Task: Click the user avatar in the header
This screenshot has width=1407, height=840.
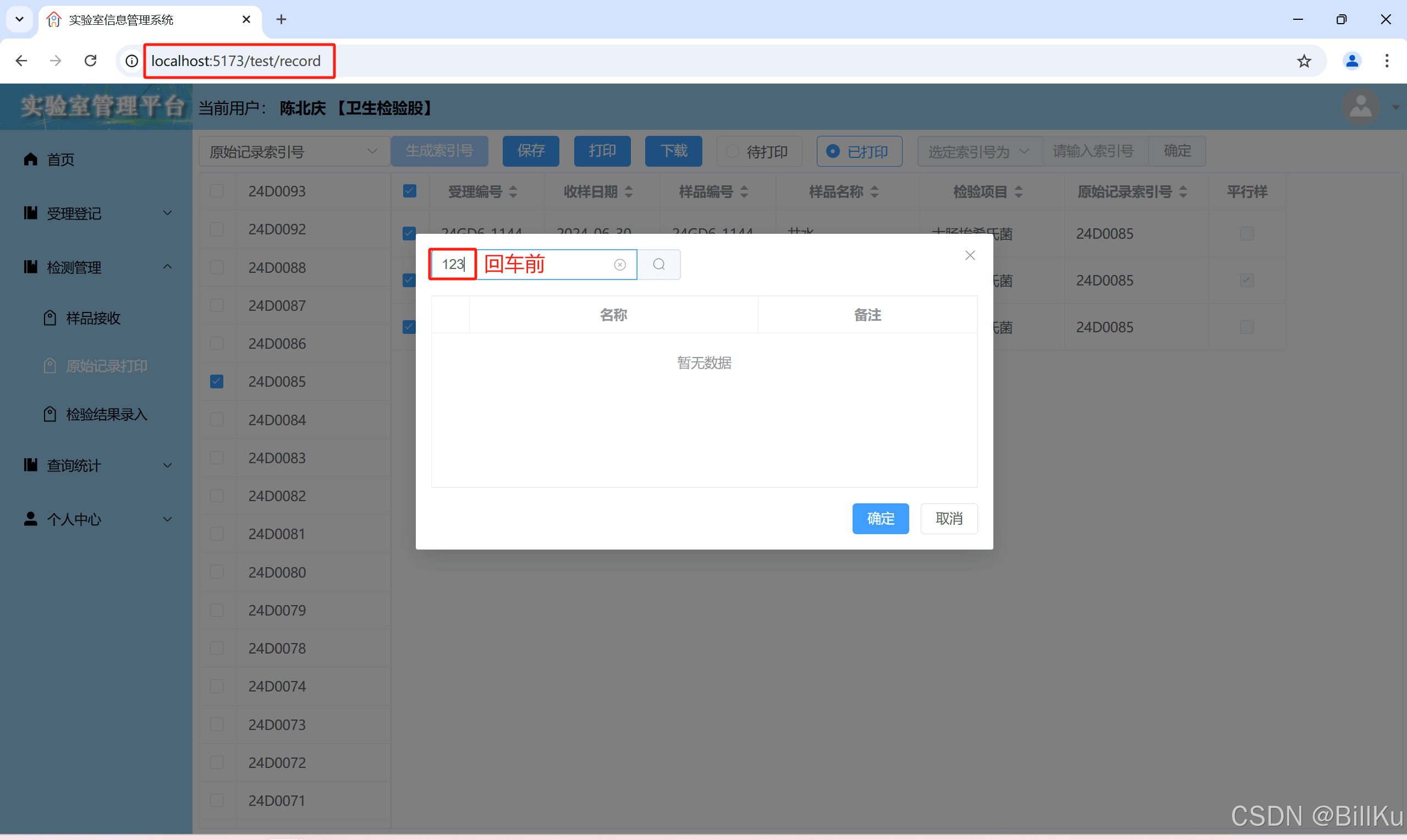Action: 1360,106
